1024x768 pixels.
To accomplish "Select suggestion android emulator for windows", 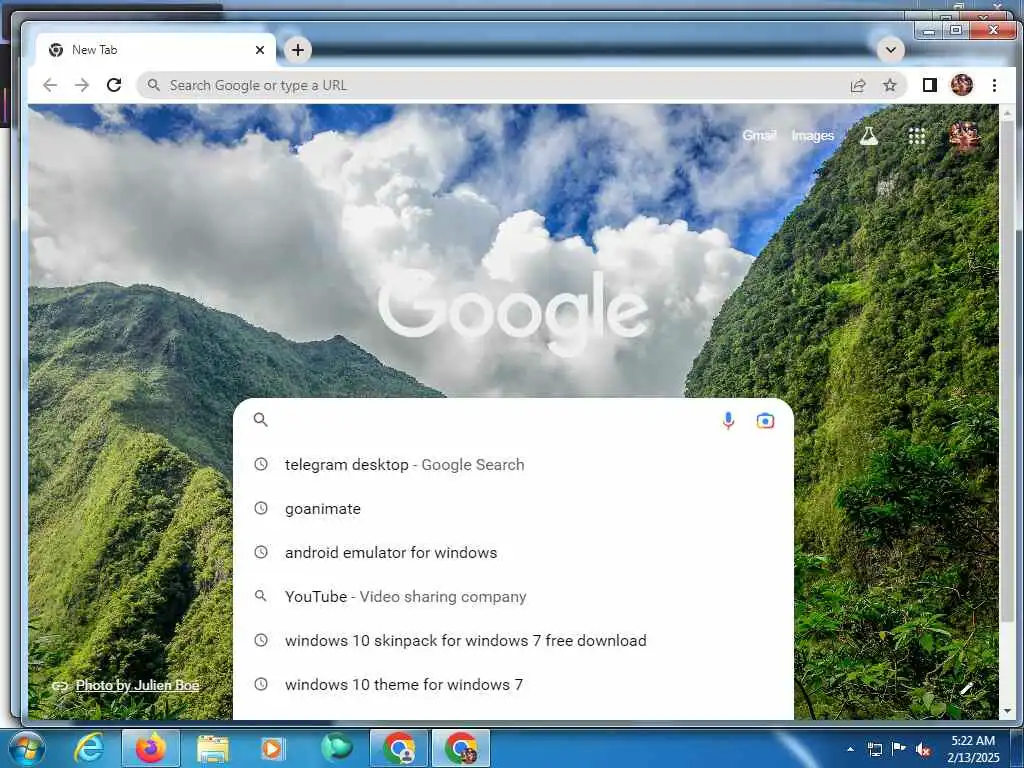I will point(514,552).
